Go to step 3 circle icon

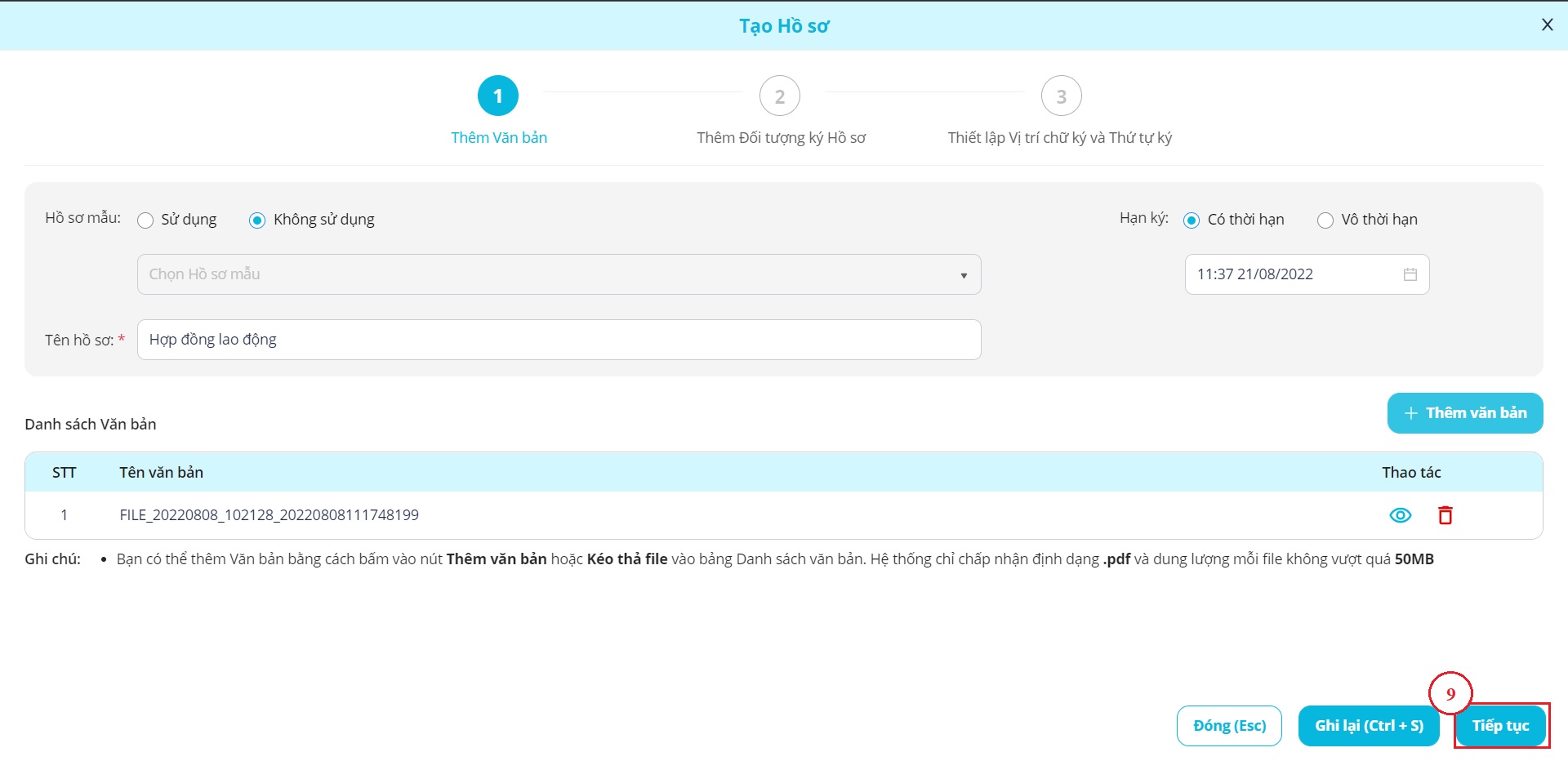click(1061, 96)
